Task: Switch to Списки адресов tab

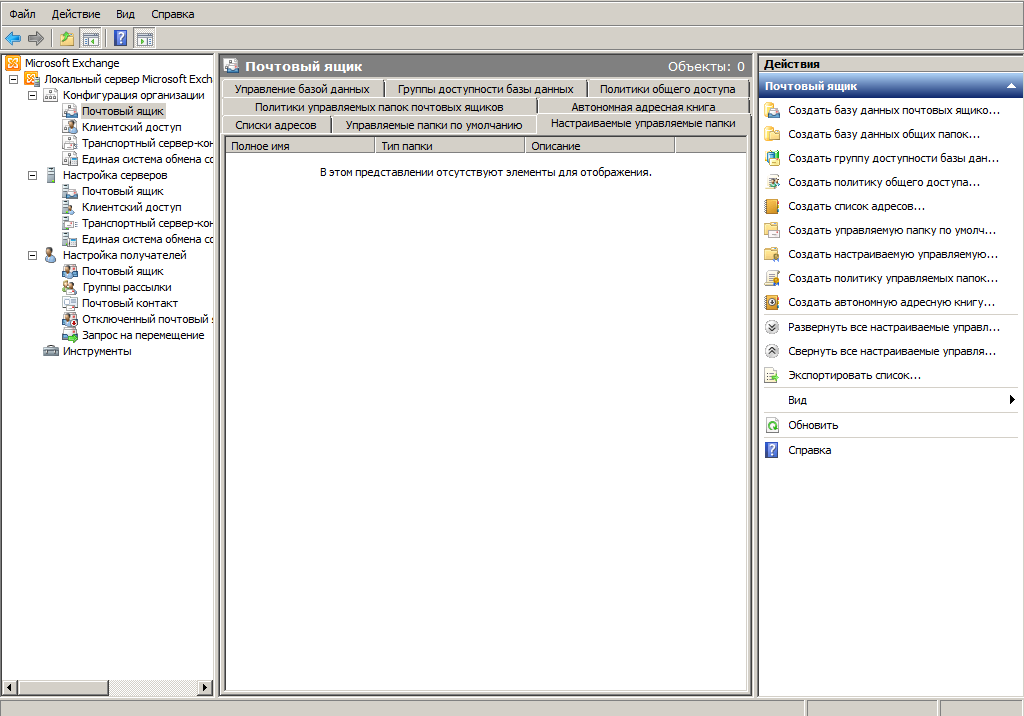Action: click(x=276, y=125)
